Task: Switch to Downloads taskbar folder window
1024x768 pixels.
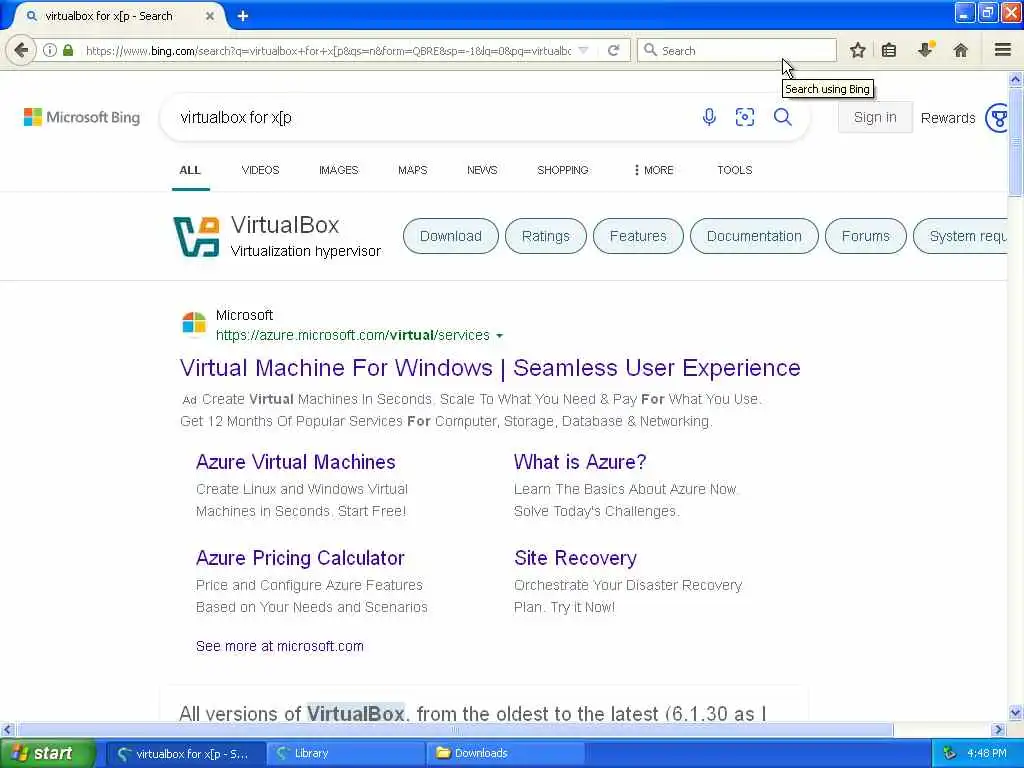Action: [506, 753]
